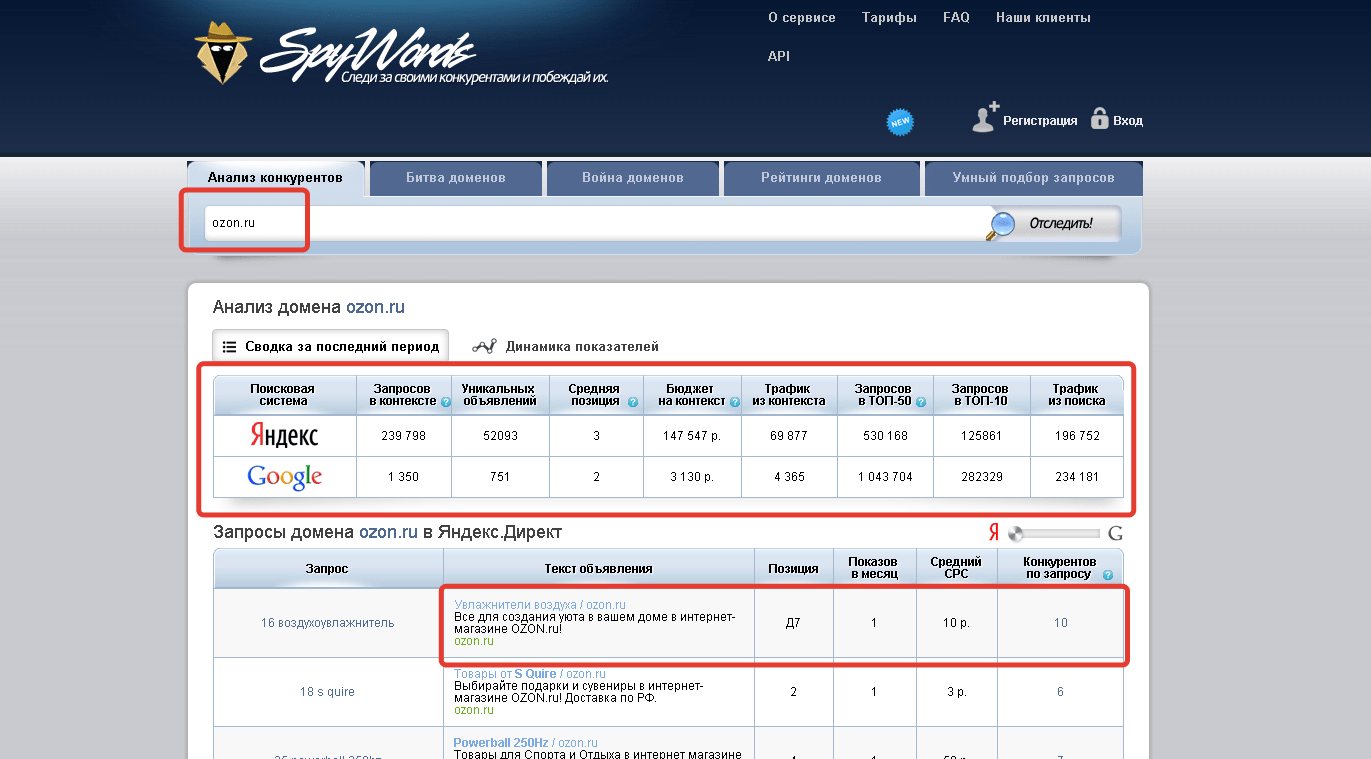The width and height of the screenshot is (1371, 759).
Task: Click help icon beside Бюджет на контекст
Action: point(735,402)
